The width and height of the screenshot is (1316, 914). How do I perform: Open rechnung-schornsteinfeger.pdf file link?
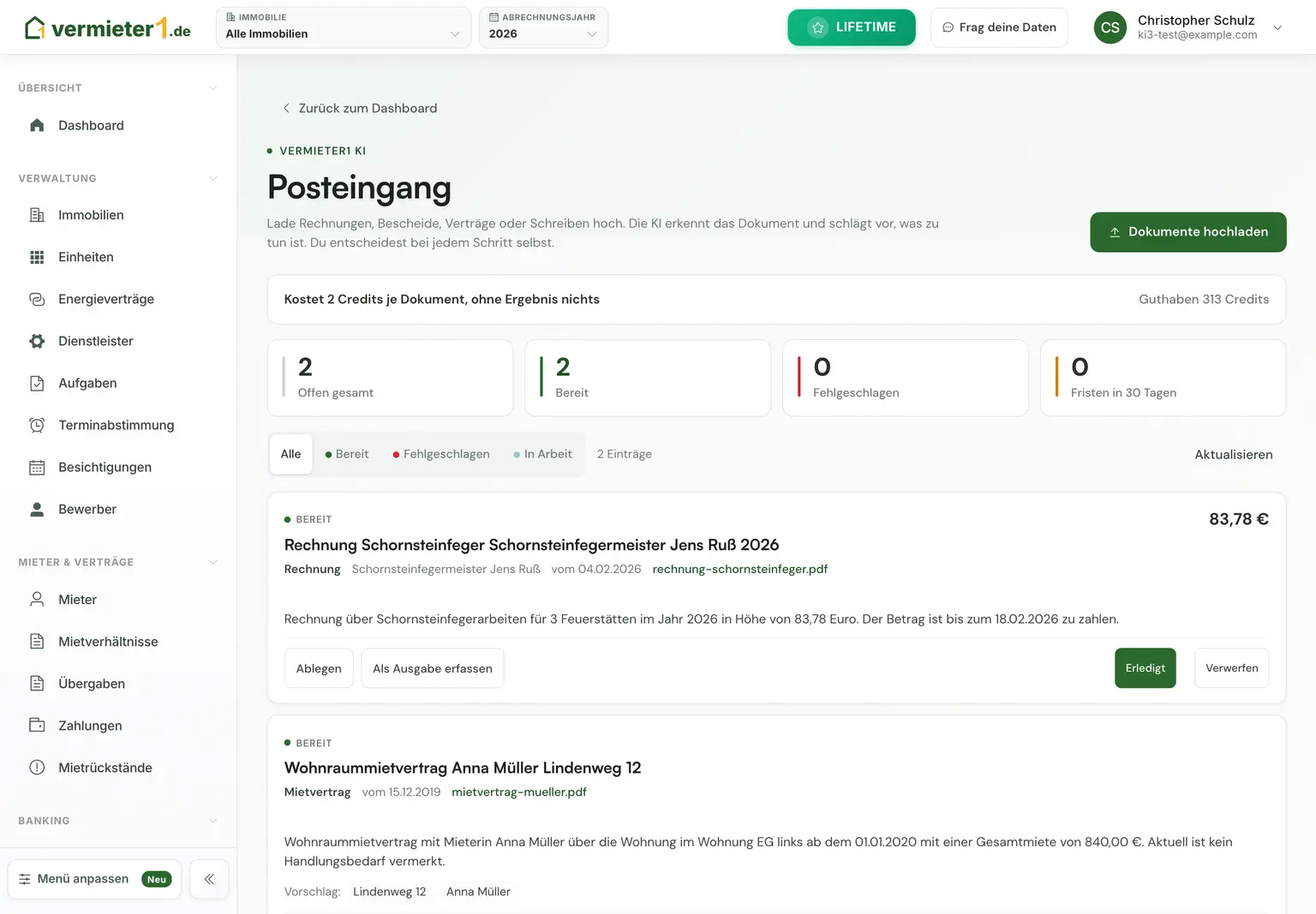[740, 569]
